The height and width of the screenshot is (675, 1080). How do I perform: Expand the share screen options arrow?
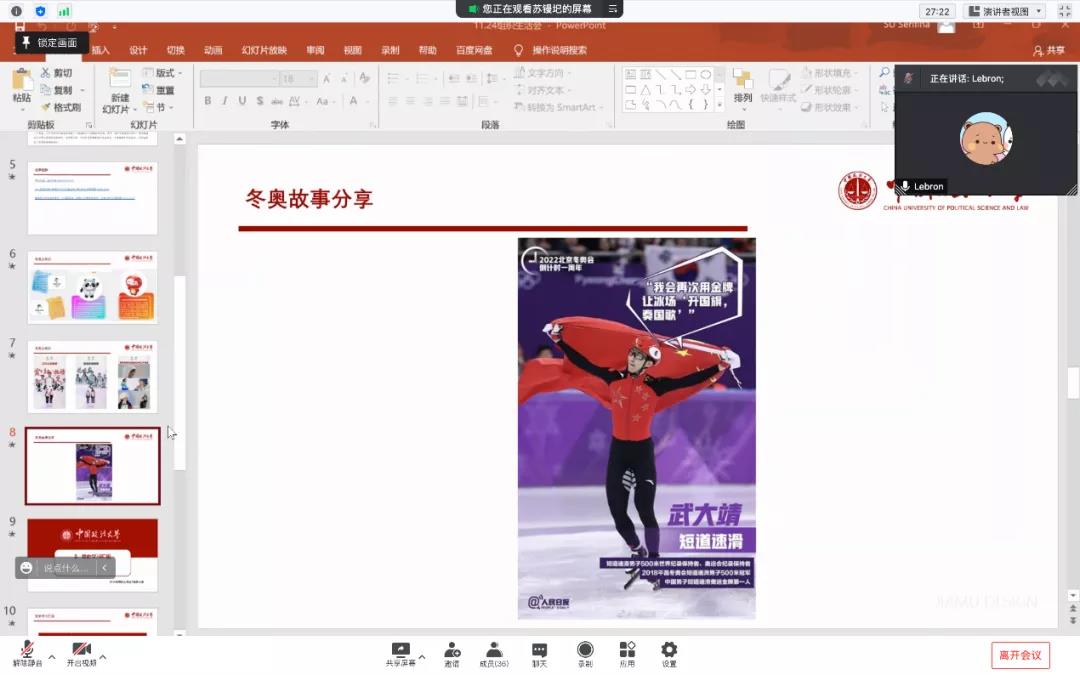point(422,656)
